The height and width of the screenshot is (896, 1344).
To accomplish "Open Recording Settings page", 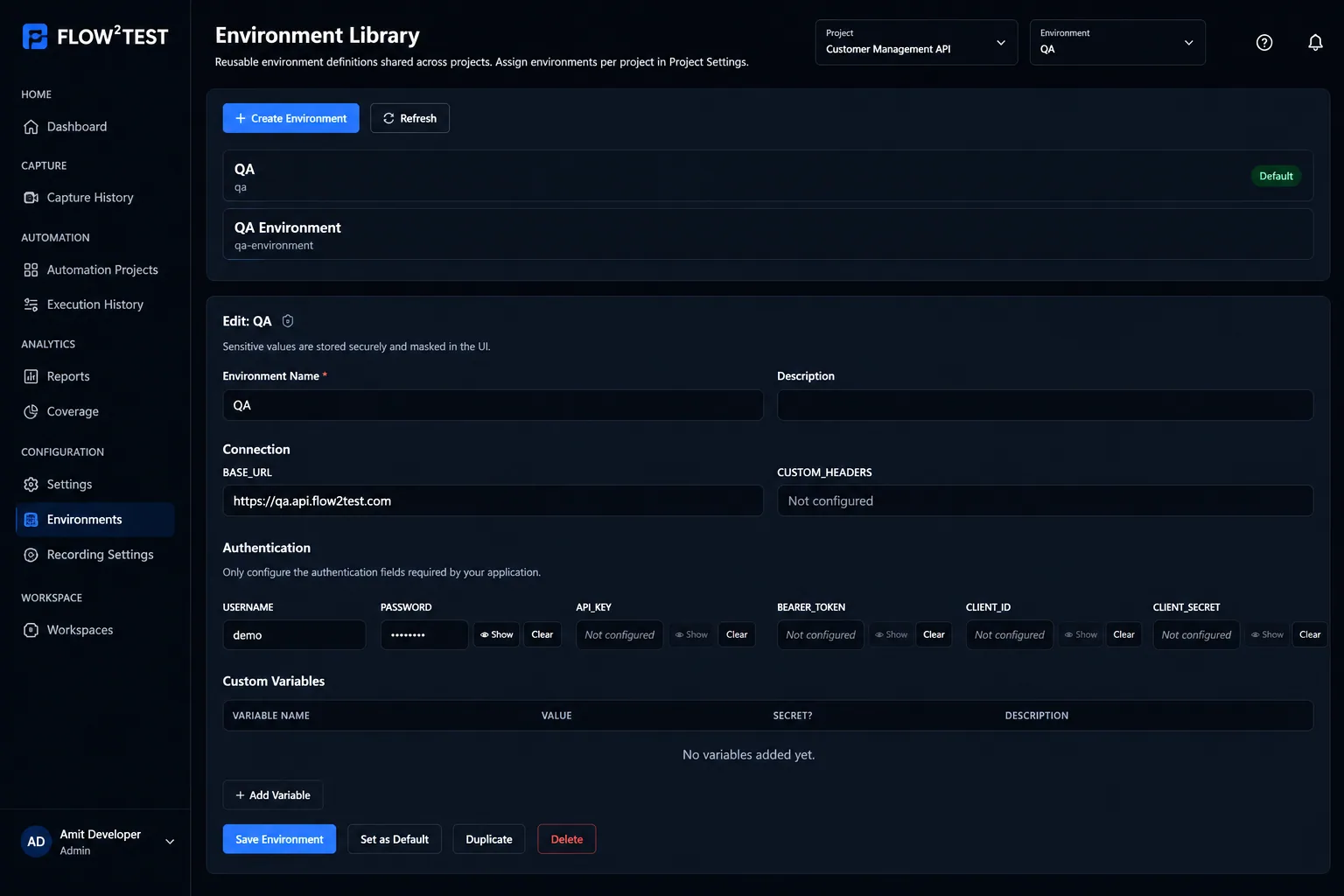I will coord(100,555).
